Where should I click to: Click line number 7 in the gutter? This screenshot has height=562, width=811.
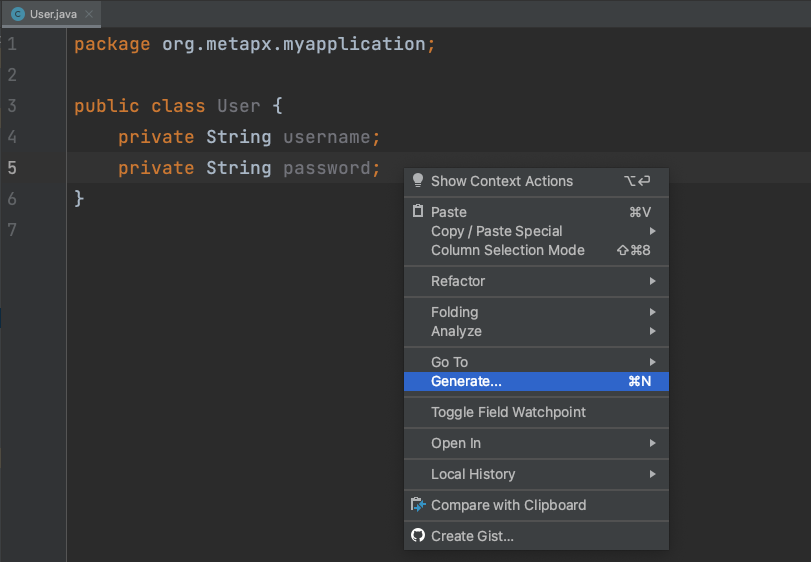click(x=12, y=230)
